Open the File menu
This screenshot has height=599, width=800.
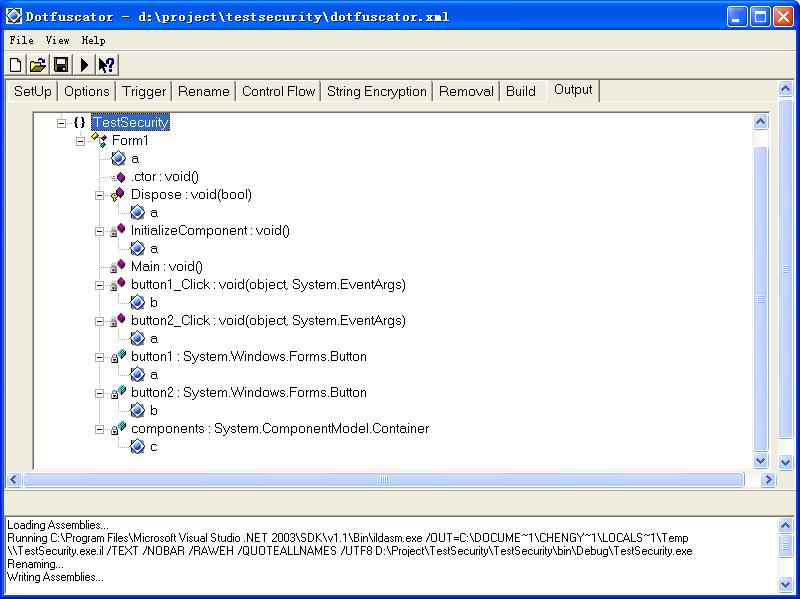(21, 40)
